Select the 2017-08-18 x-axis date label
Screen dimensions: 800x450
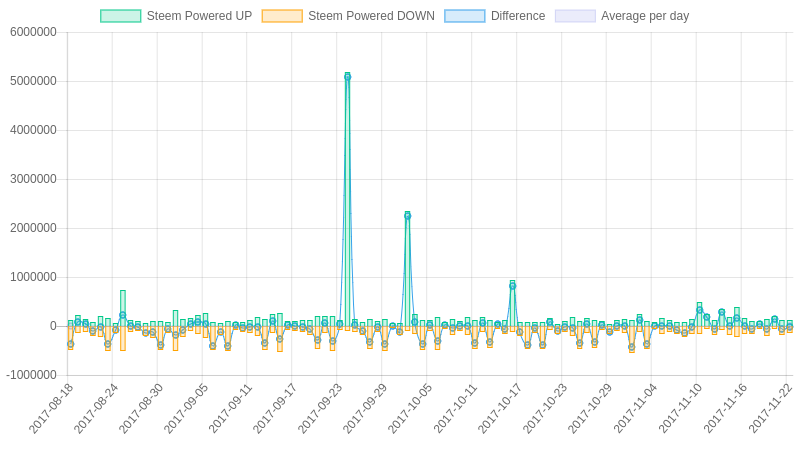pos(50,409)
